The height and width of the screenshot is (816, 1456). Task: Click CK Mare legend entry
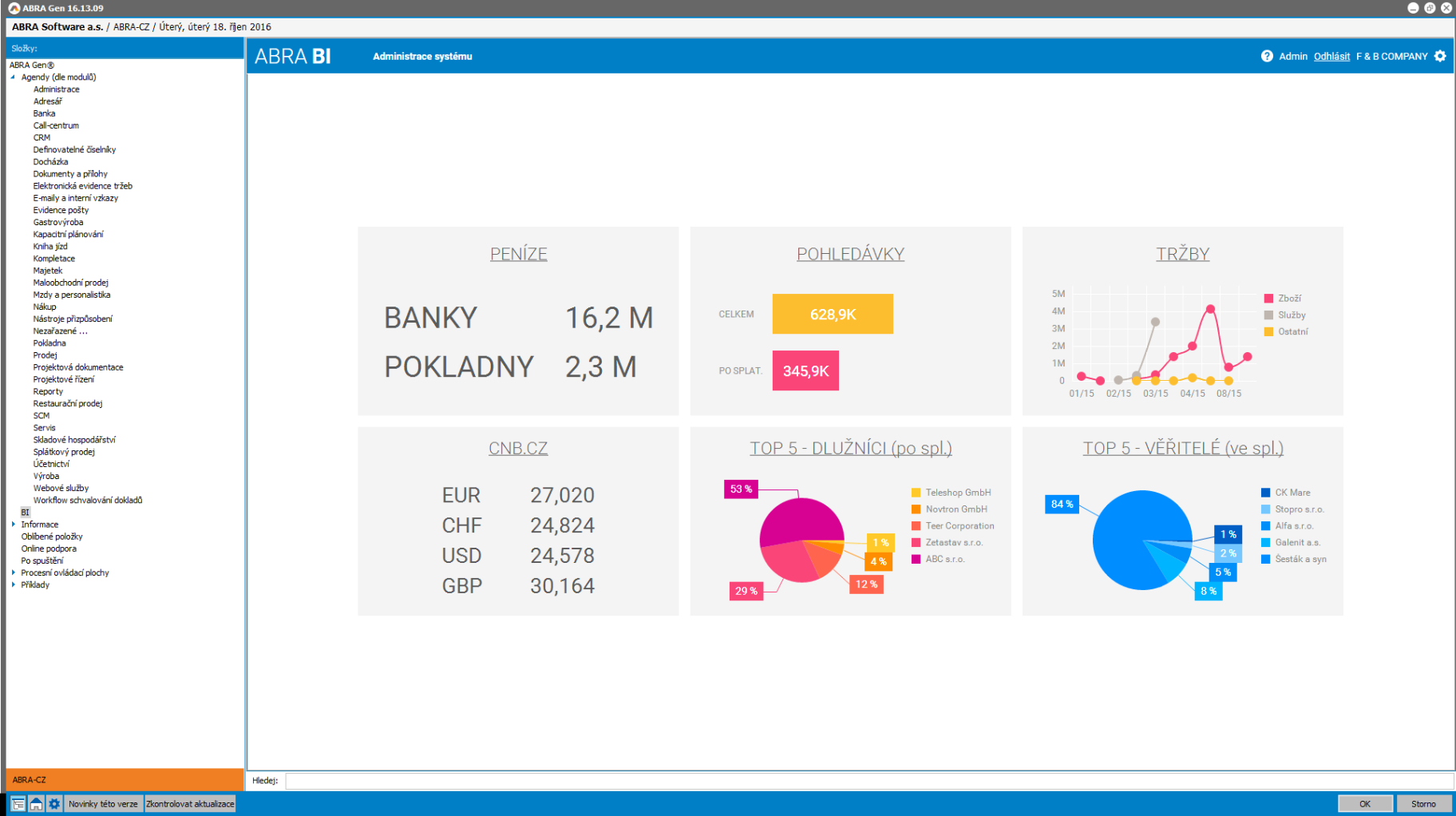point(1285,493)
